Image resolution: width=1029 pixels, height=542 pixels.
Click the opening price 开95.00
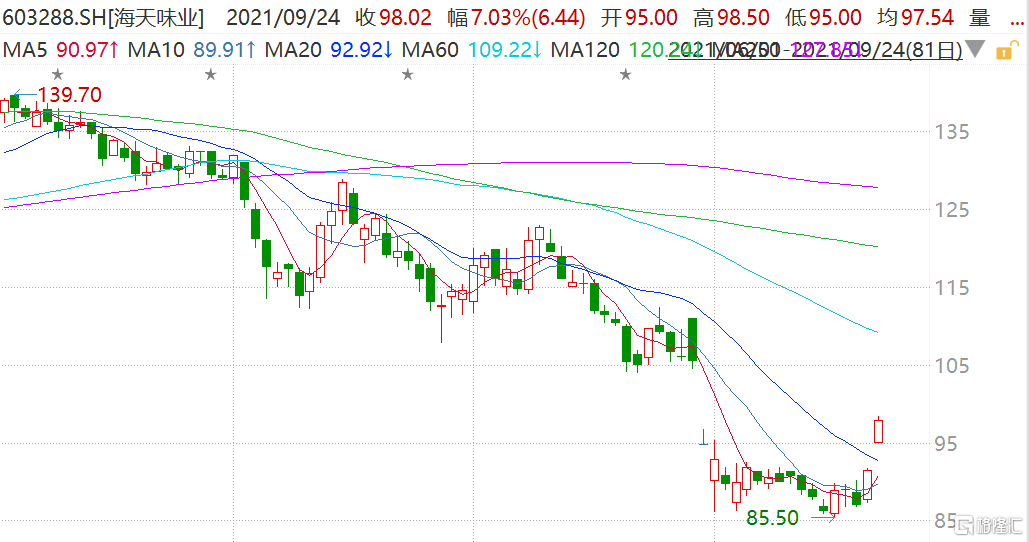click(639, 18)
